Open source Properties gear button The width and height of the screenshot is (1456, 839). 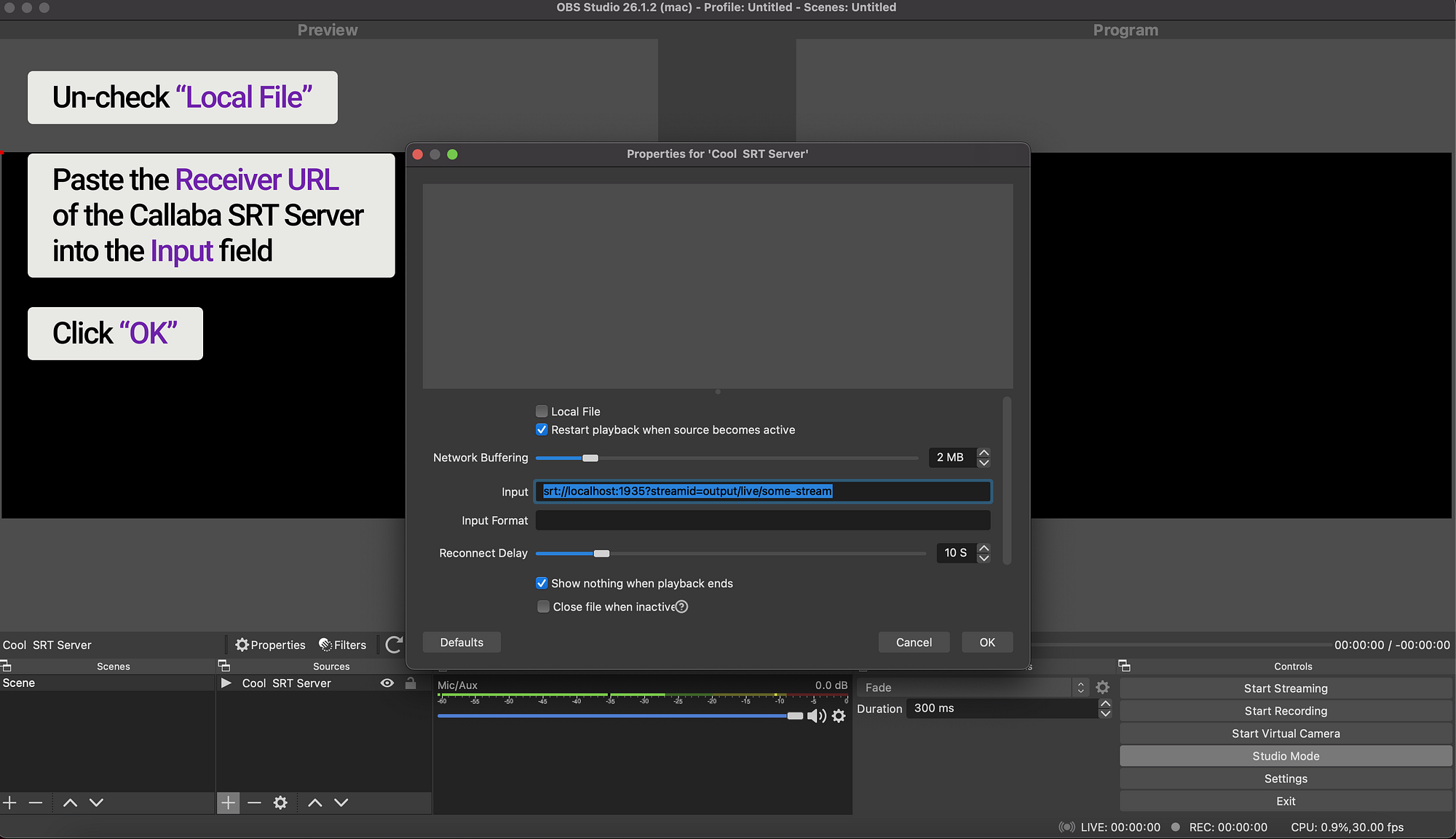(270, 645)
